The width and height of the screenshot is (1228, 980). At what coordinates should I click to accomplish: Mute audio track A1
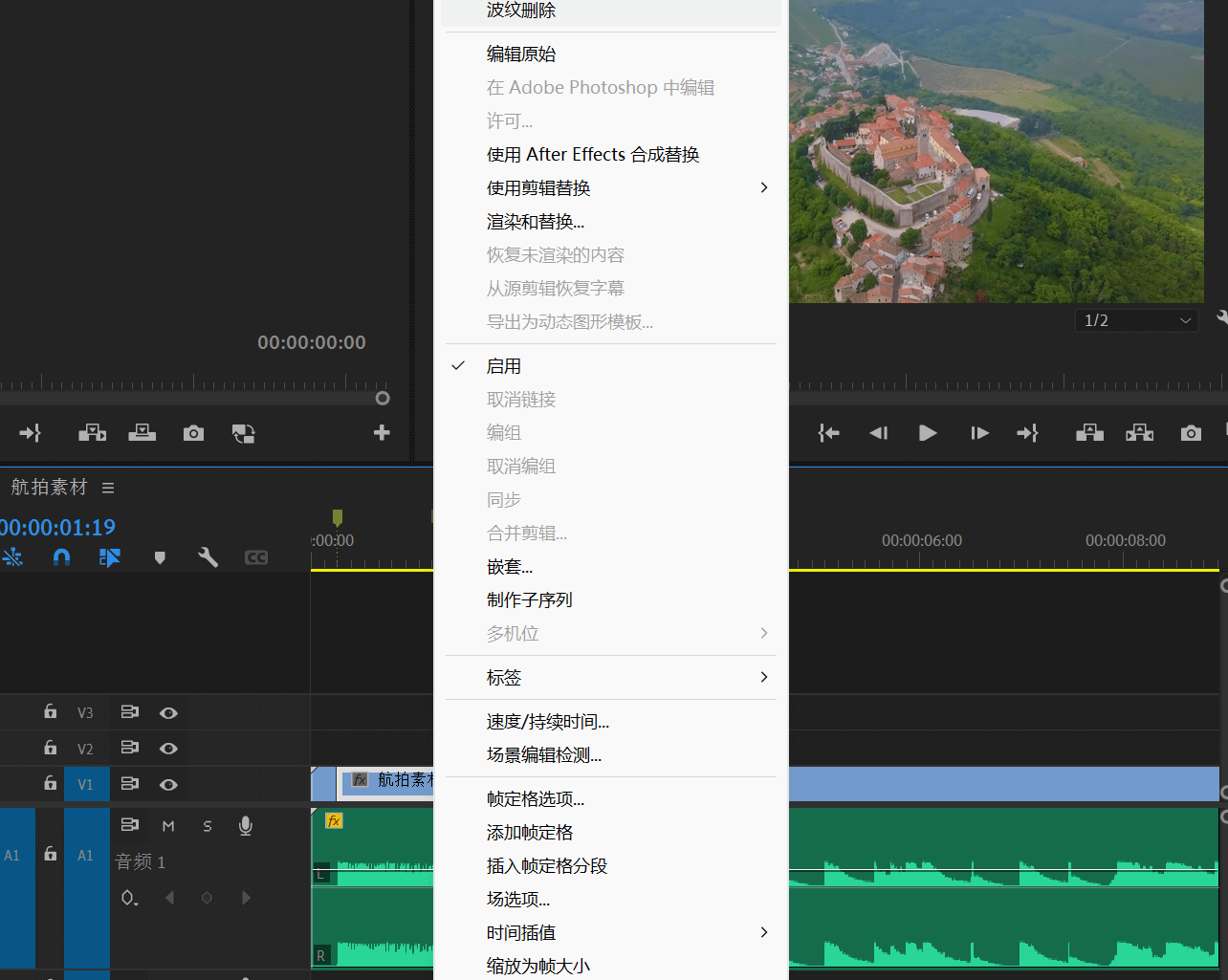[168, 826]
